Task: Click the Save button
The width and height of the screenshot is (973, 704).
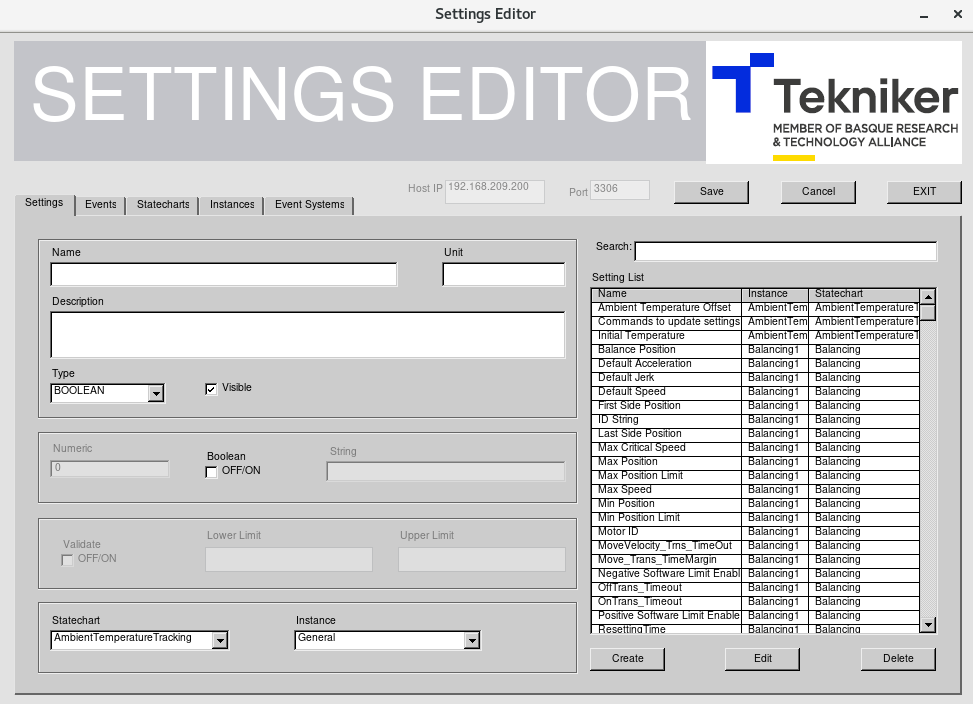Action: (711, 192)
